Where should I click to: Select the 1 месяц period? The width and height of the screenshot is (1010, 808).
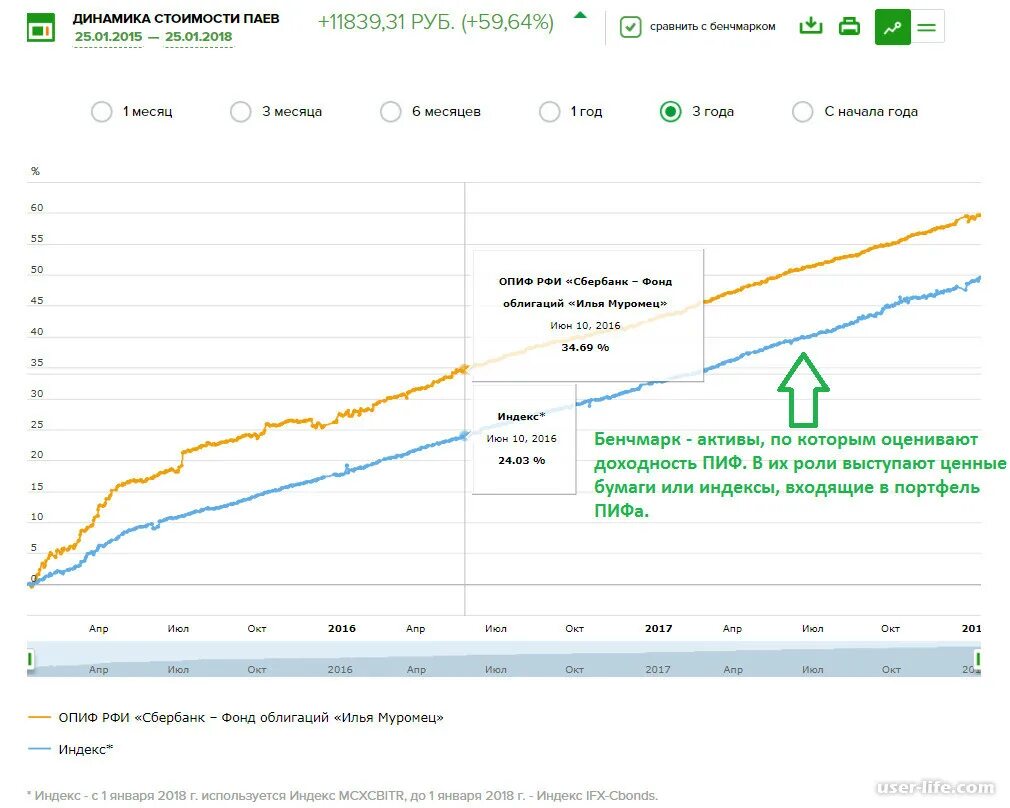tap(102, 111)
